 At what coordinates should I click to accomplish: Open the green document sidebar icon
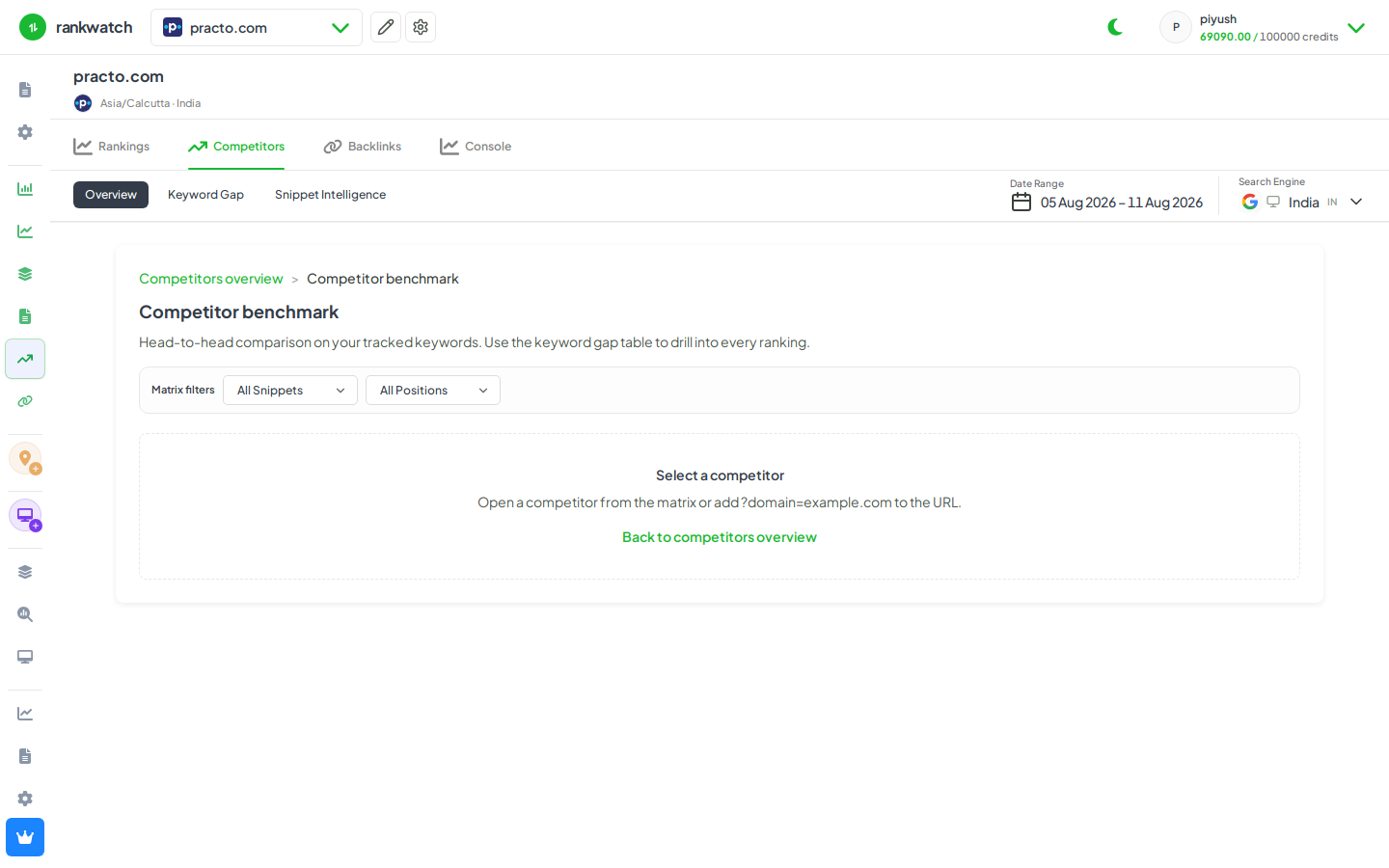[x=25, y=316]
